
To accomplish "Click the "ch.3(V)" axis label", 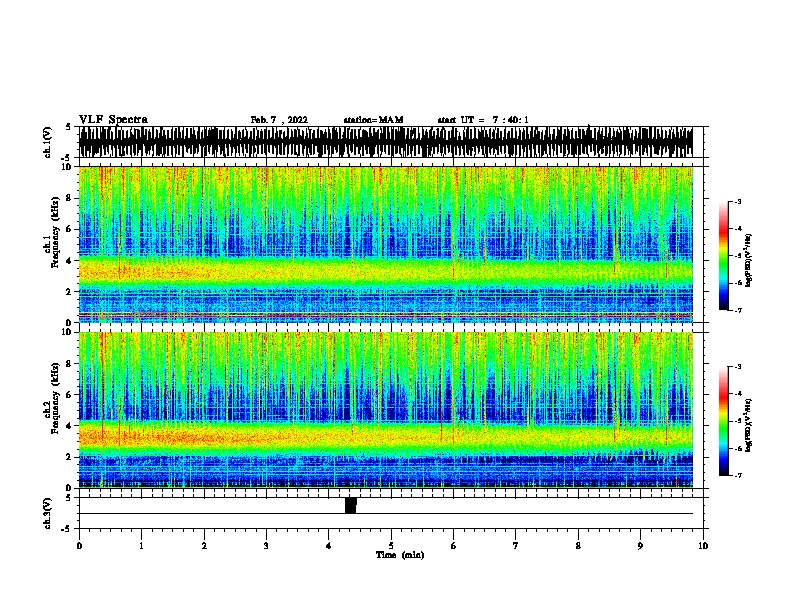I will (x=48, y=513).
